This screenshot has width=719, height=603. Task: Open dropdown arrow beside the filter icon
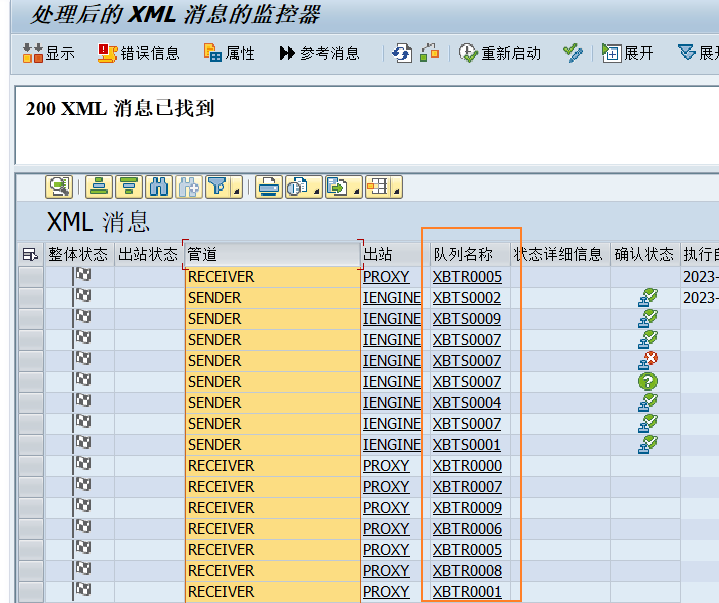point(237,188)
